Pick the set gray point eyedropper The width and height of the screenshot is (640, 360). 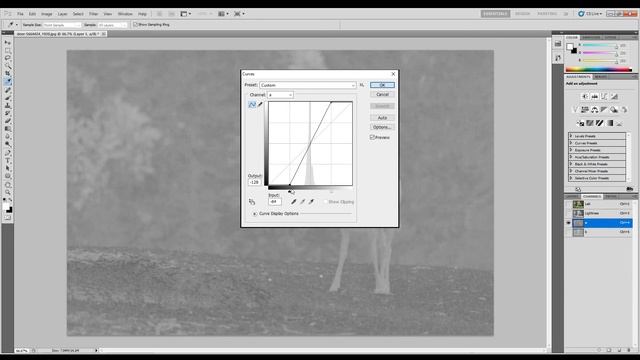[x=302, y=202]
